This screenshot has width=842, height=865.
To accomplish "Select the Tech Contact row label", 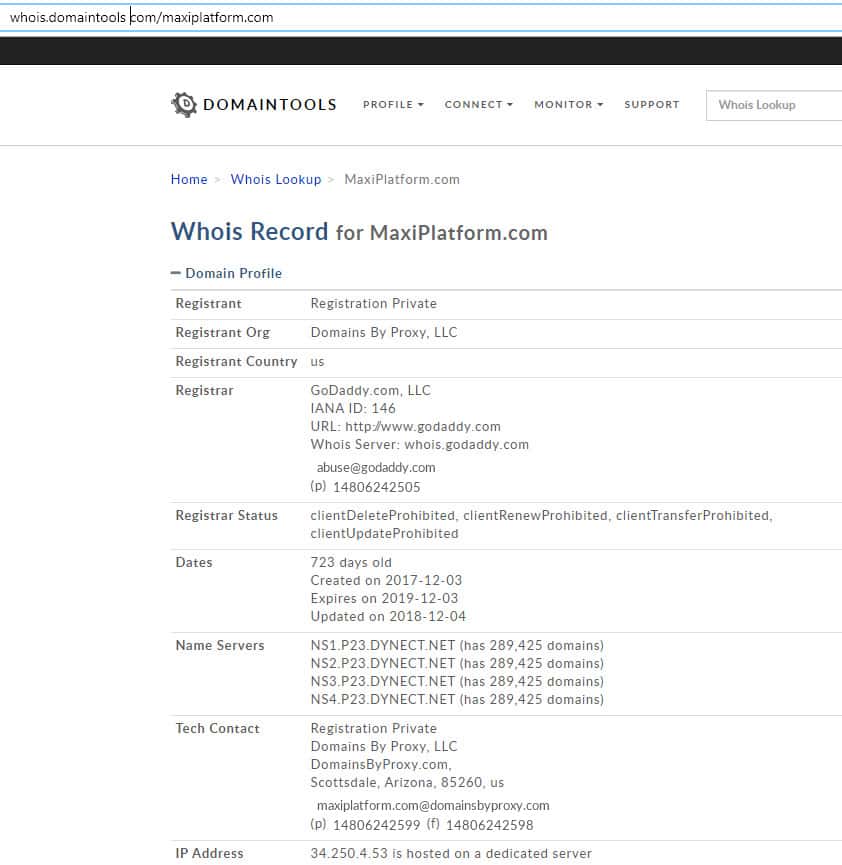I will click(217, 728).
